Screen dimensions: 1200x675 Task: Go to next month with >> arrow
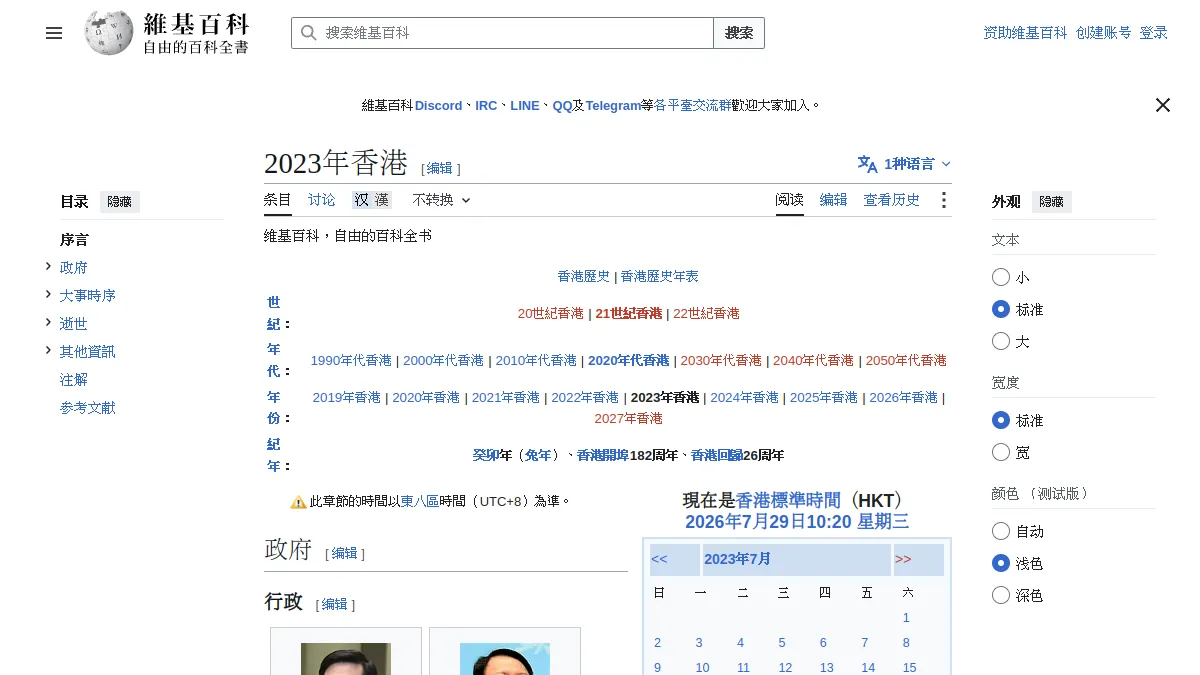(x=903, y=559)
